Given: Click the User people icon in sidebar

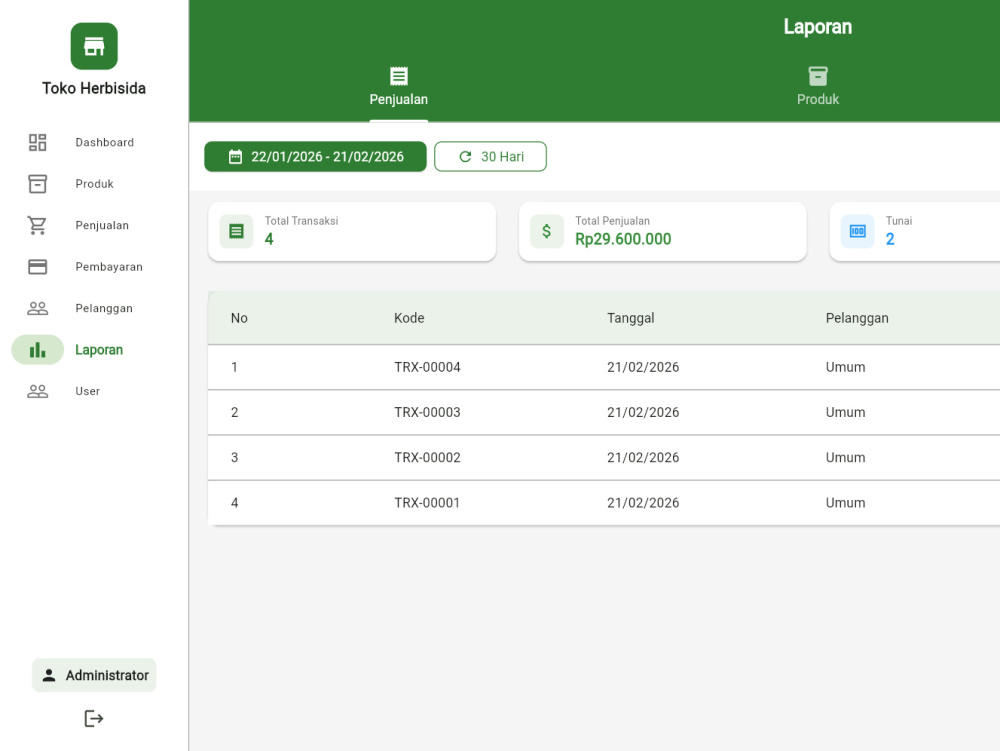Looking at the screenshot, I should (x=38, y=391).
